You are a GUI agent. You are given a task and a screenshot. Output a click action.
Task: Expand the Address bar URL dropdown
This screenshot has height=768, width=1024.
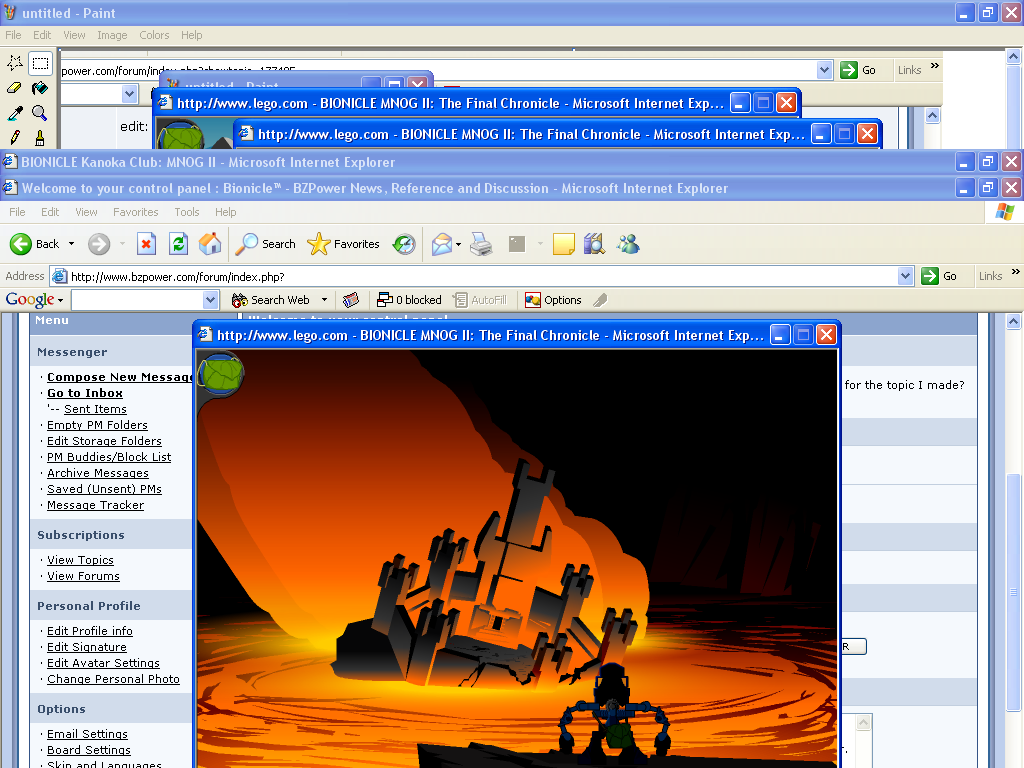click(x=905, y=276)
